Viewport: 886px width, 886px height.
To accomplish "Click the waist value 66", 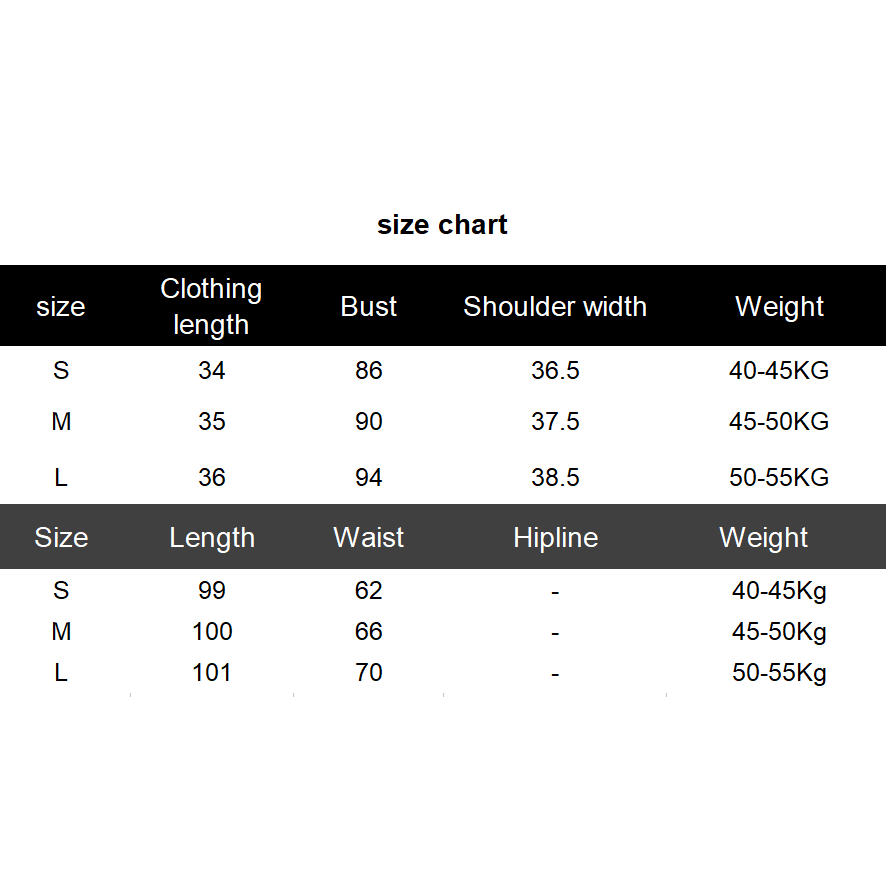I will (369, 631).
